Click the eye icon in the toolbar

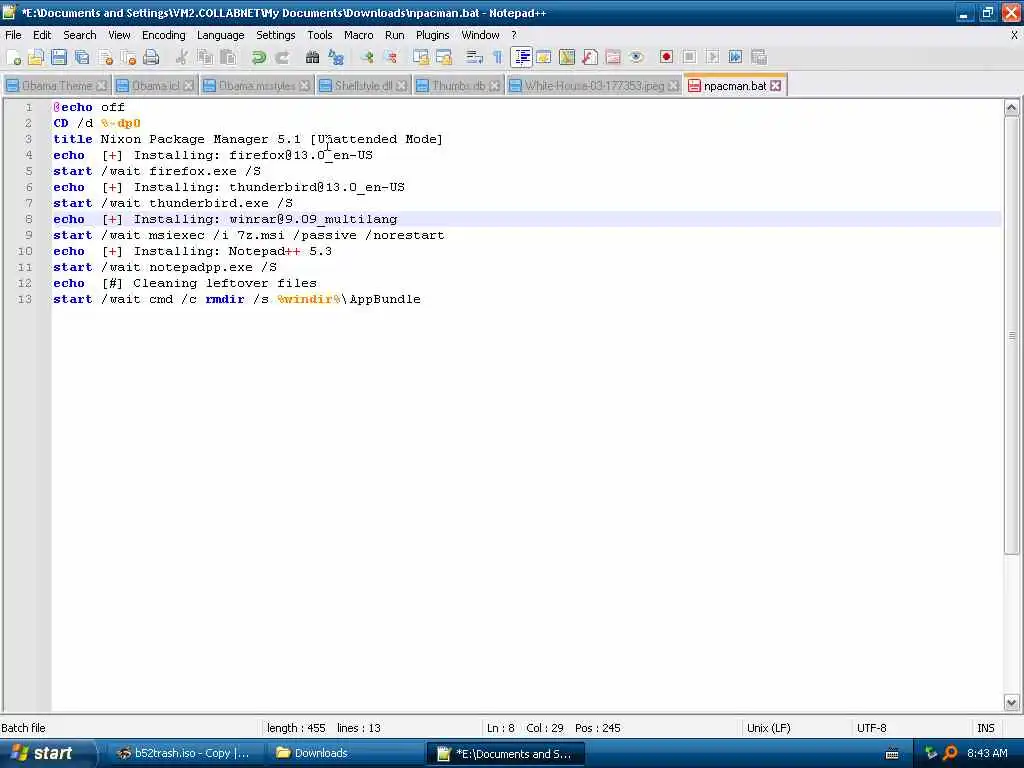(x=636, y=57)
